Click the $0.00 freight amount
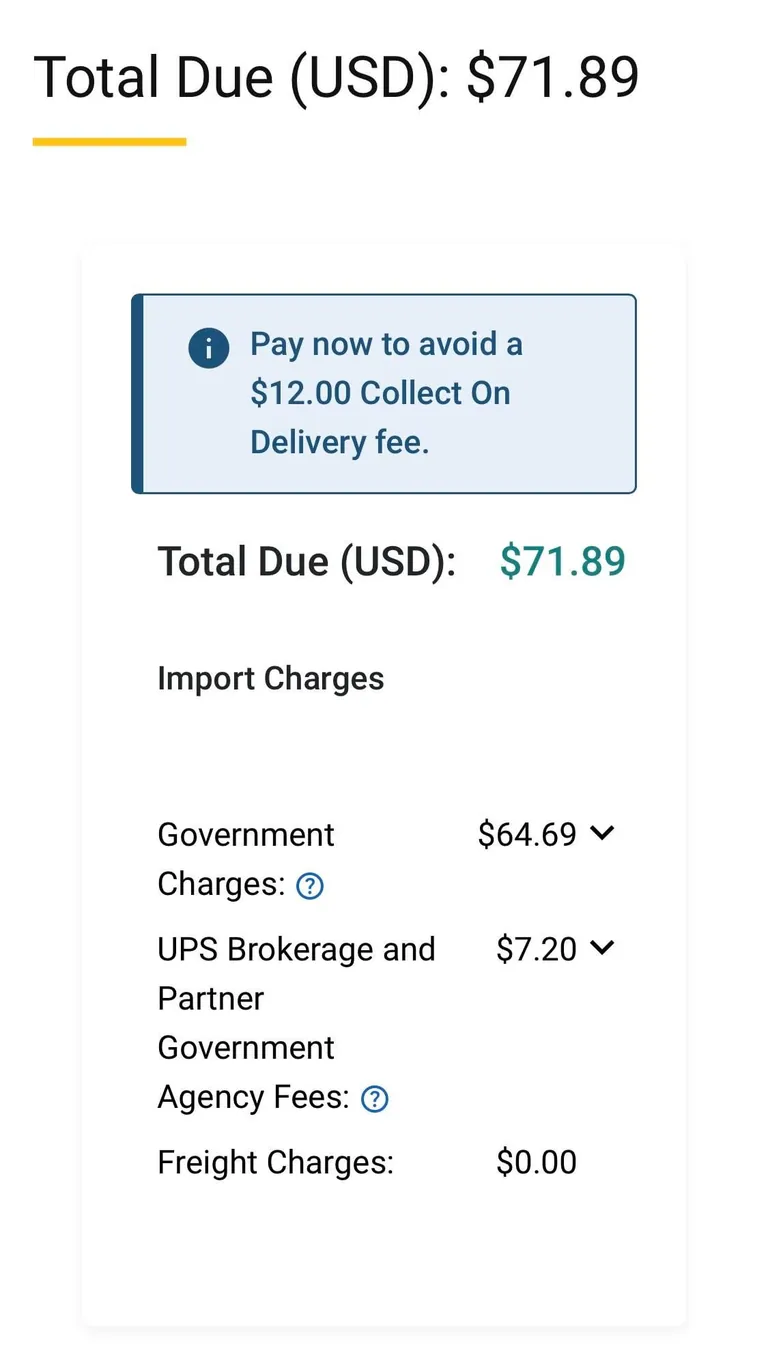Screen dimensions: 768x1368 pos(536,1162)
